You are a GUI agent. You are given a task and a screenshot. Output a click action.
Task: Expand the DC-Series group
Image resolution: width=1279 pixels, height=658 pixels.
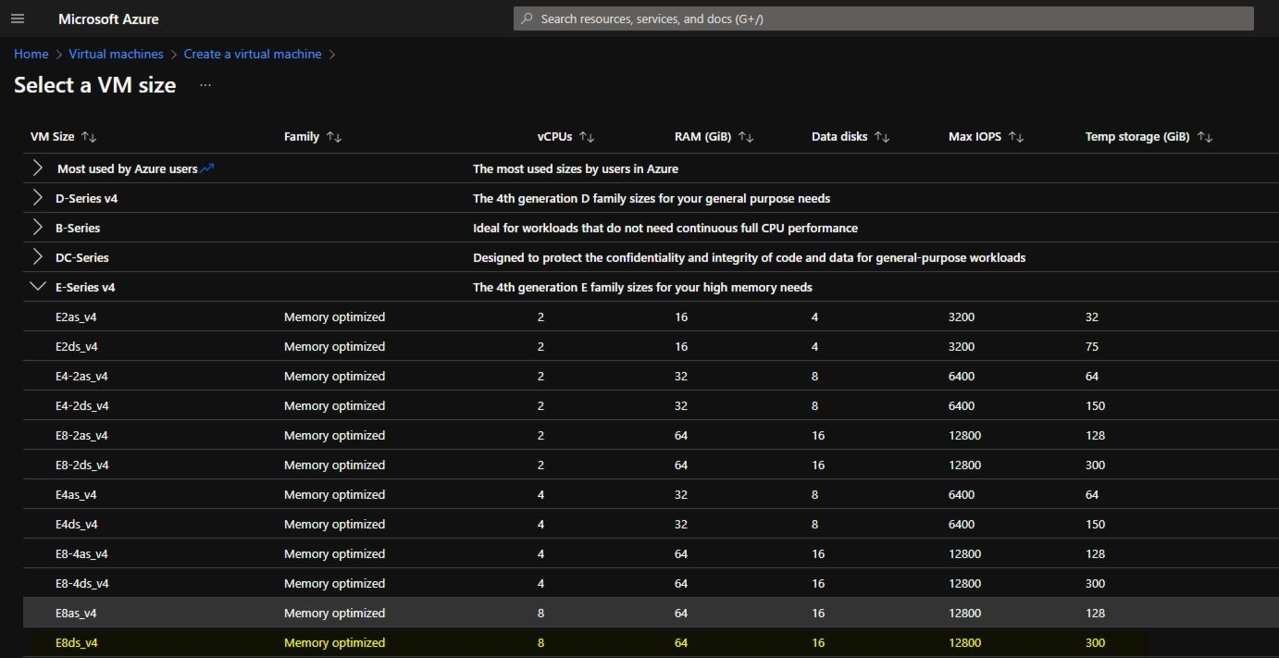(38, 257)
